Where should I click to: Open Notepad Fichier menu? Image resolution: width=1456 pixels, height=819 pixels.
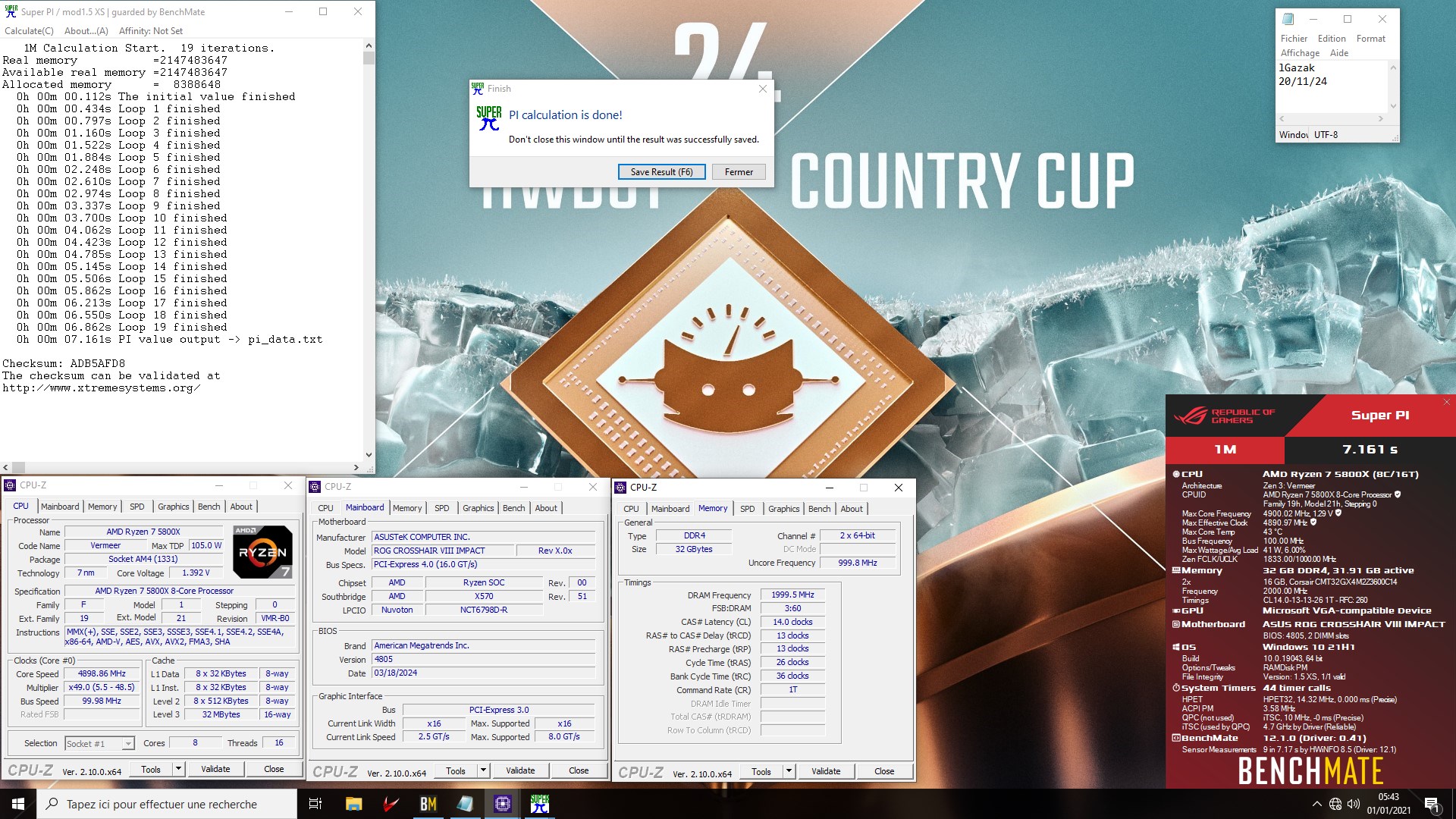[x=1294, y=39]
